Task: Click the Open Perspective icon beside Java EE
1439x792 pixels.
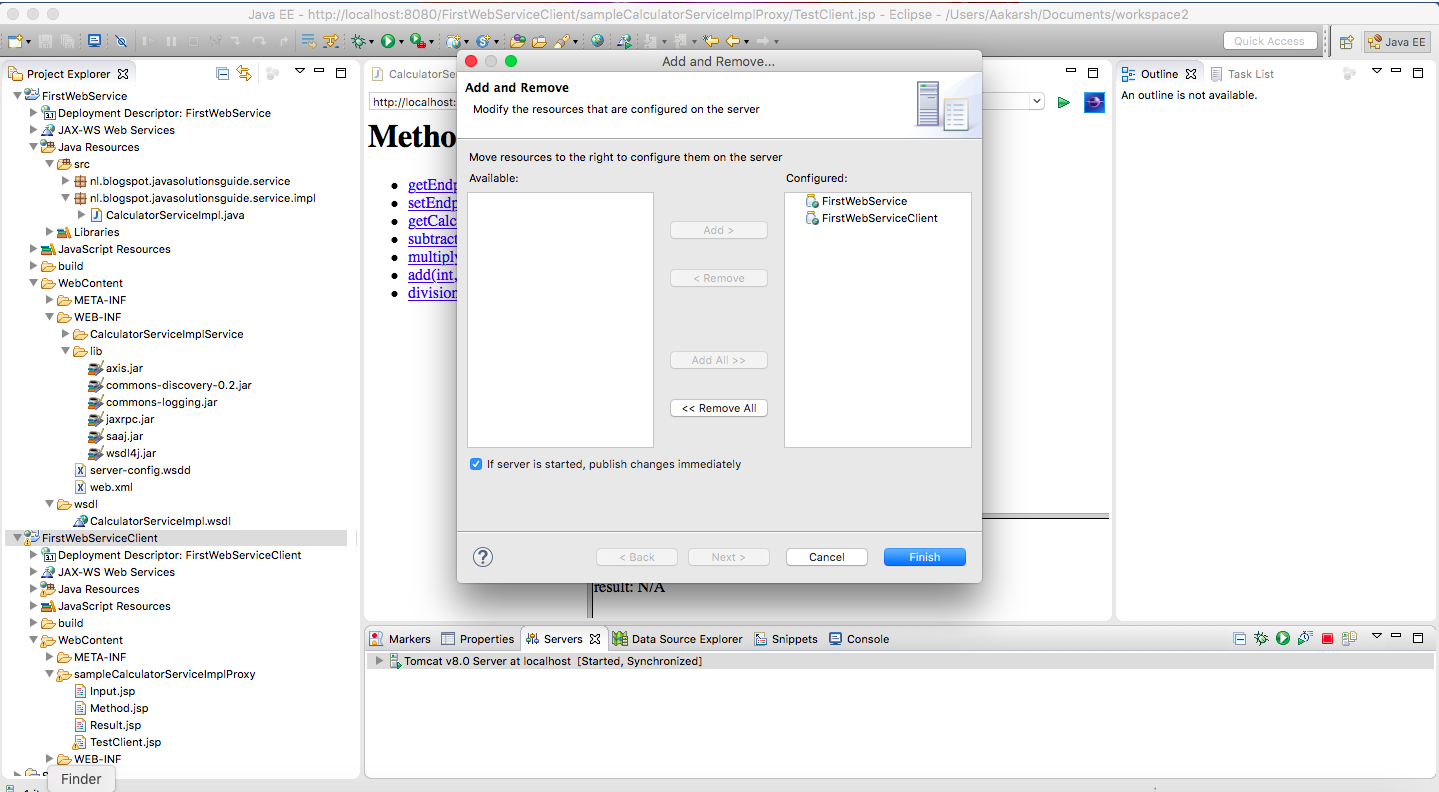Action: click(1346, 41)
